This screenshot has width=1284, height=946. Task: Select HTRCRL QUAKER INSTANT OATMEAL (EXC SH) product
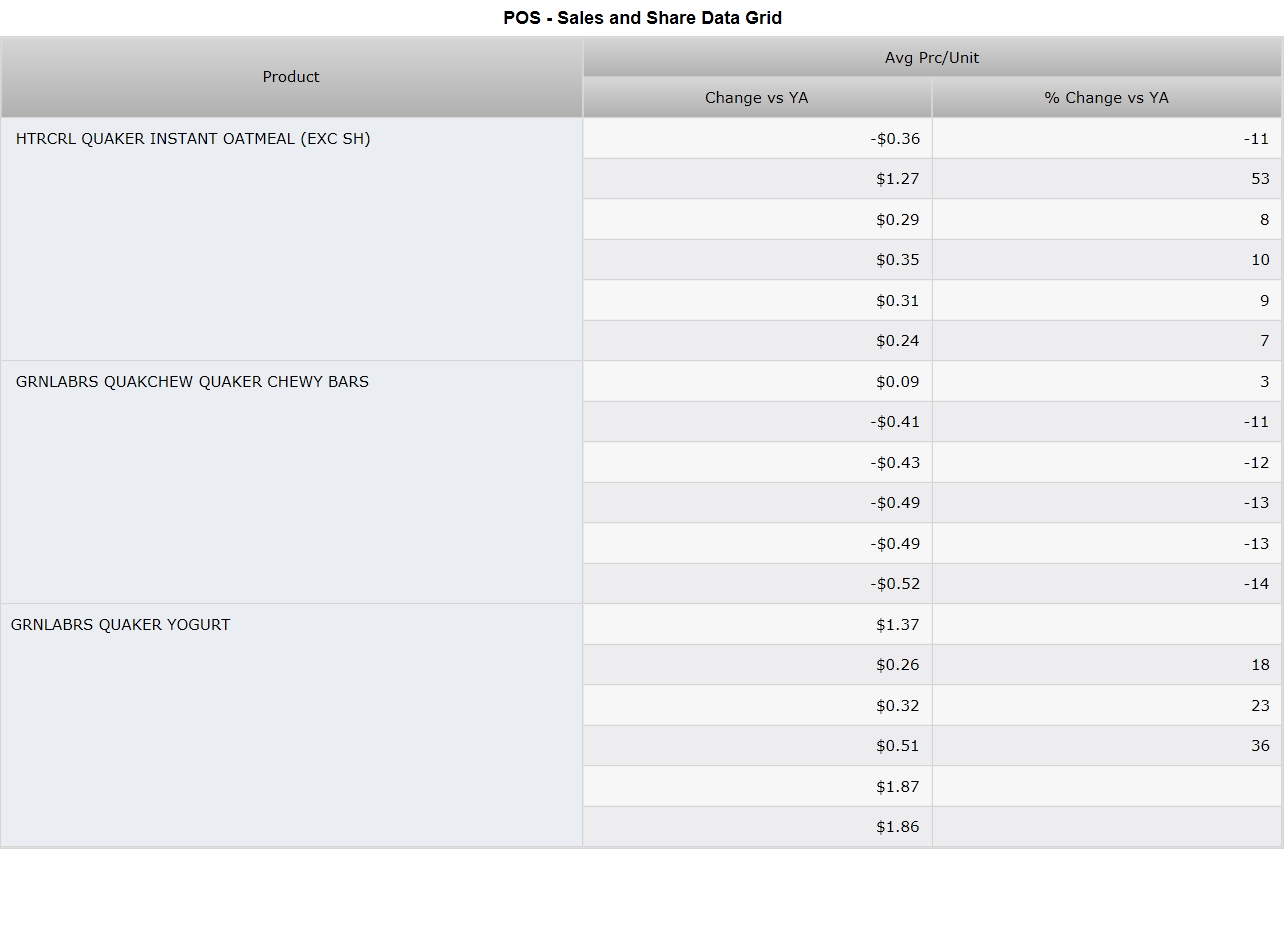click(x=292, y=239)
